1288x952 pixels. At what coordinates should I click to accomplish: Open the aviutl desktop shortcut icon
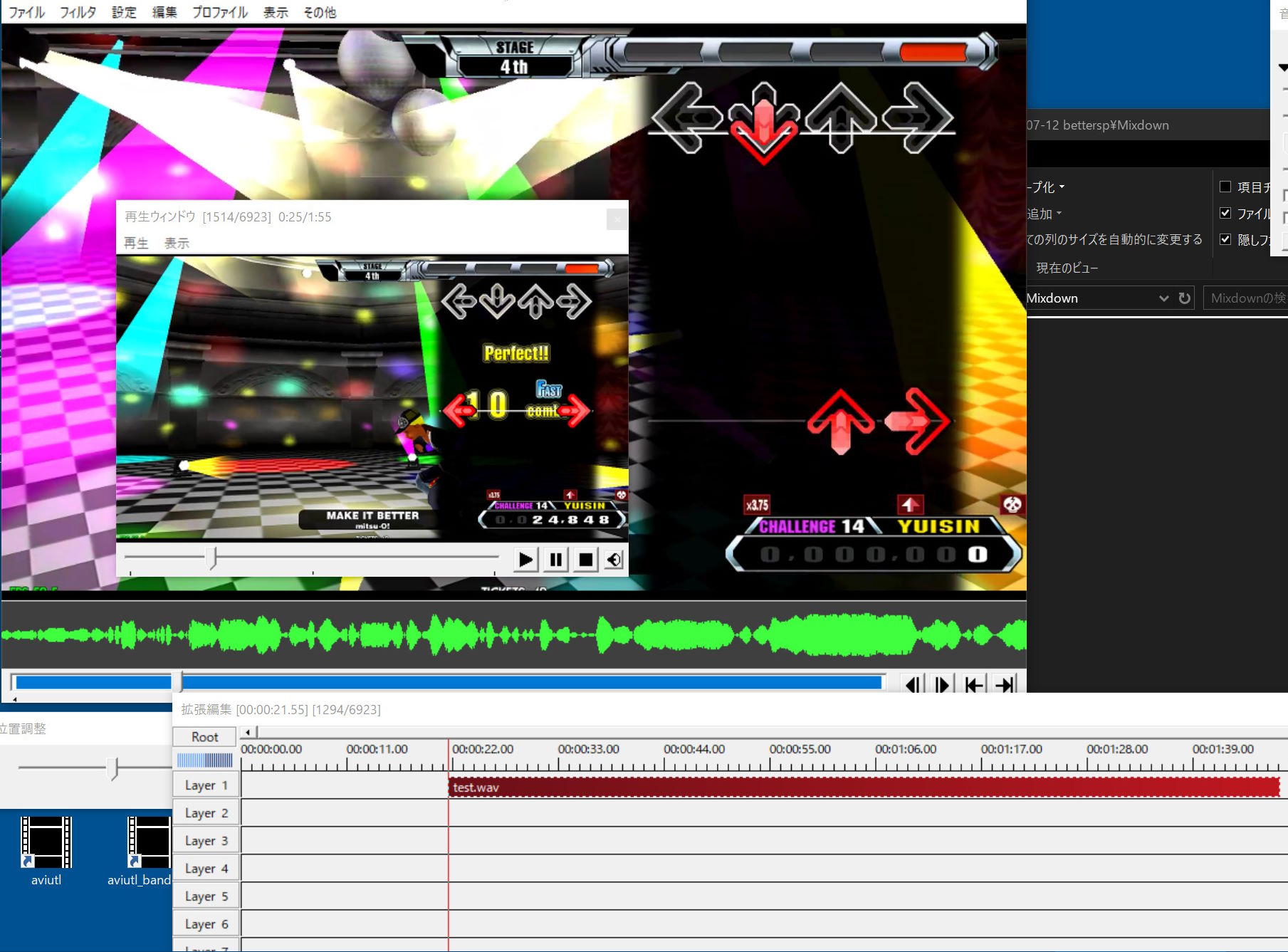46,851
